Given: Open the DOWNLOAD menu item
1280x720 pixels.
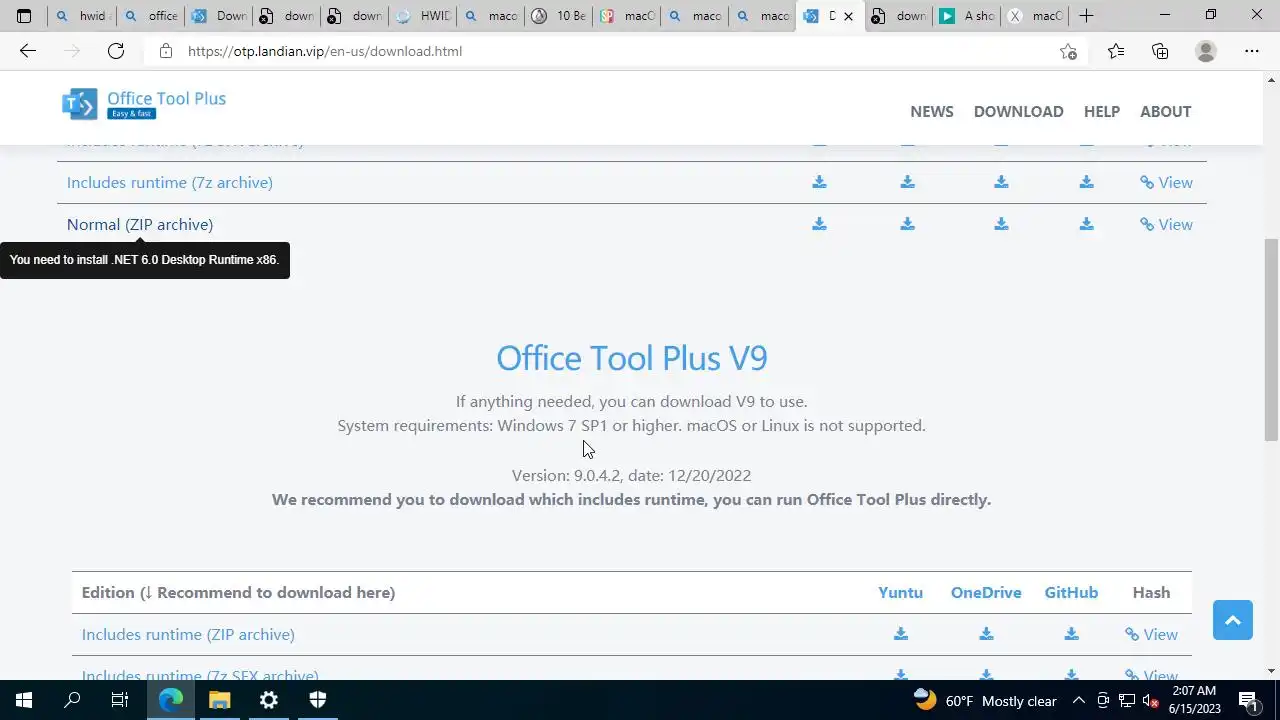Looking at the screenshot, I should click(1018, 111).
